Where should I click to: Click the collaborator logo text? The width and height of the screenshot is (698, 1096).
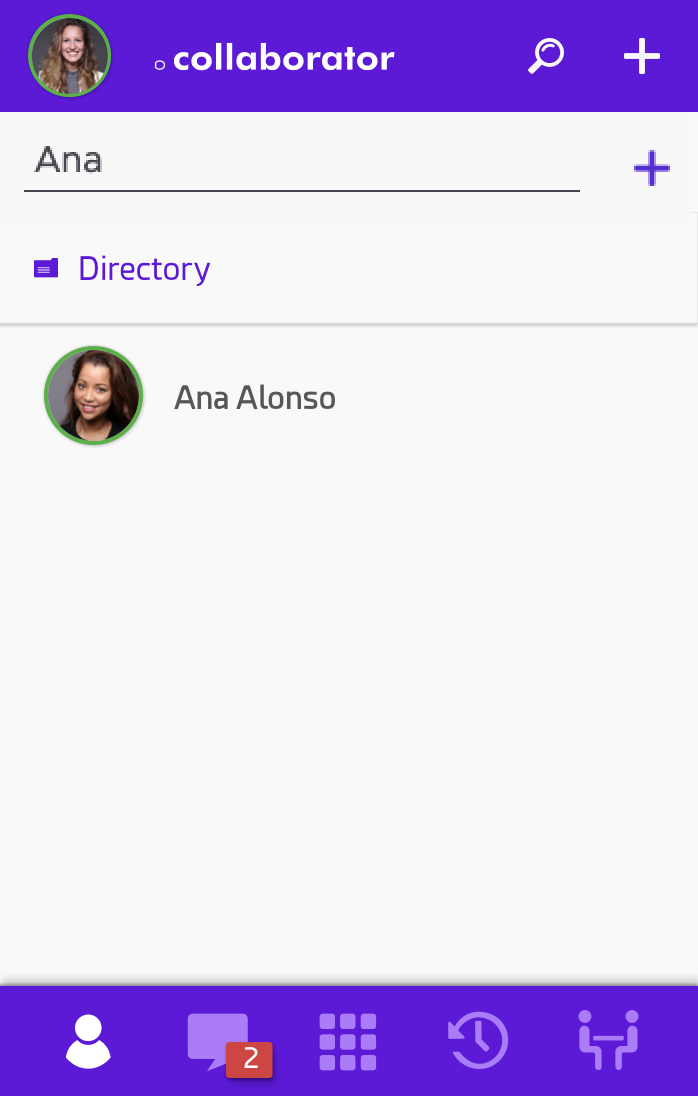coord(284,59)
